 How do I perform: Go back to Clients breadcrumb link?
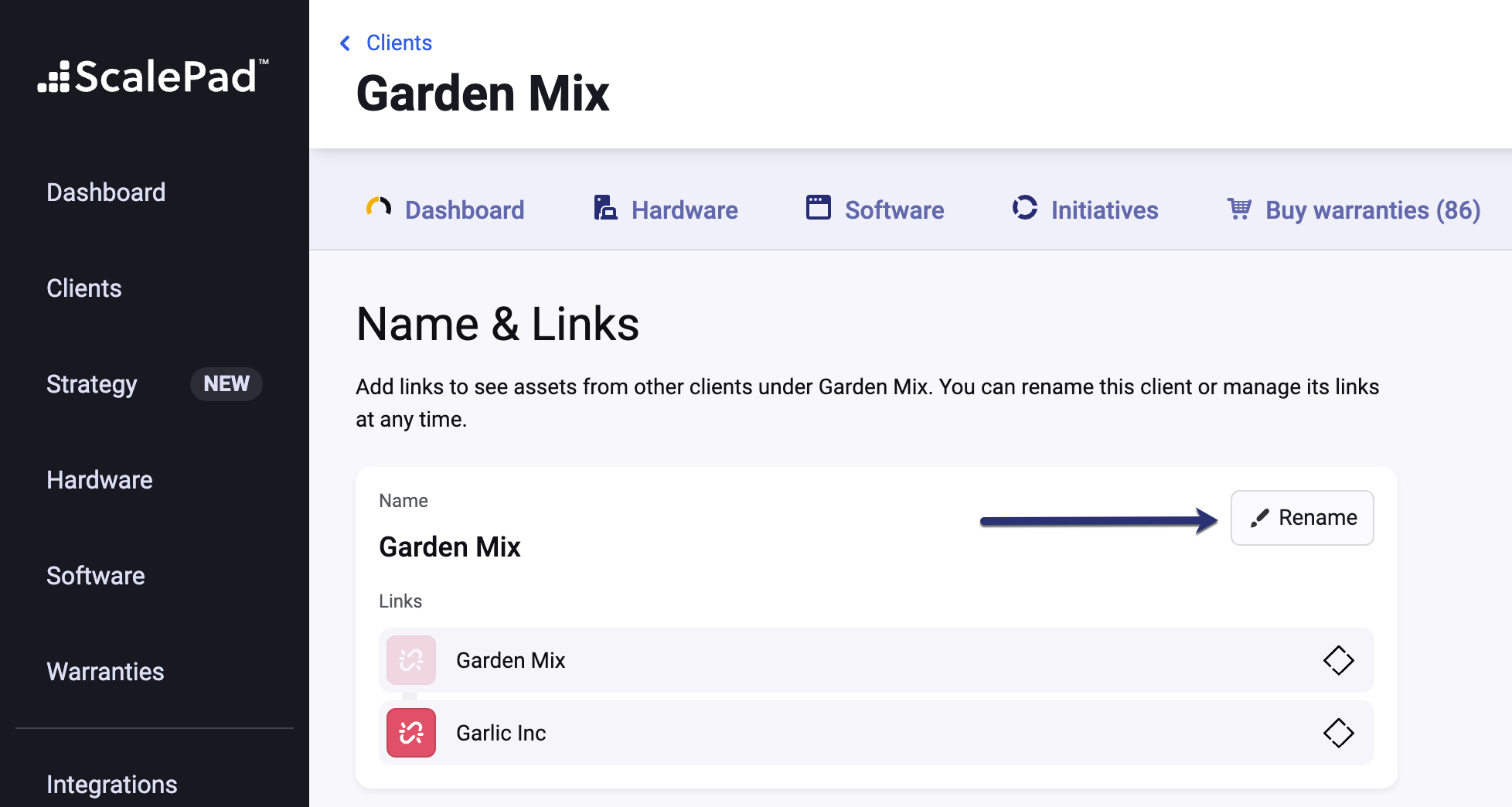[399, 43]
